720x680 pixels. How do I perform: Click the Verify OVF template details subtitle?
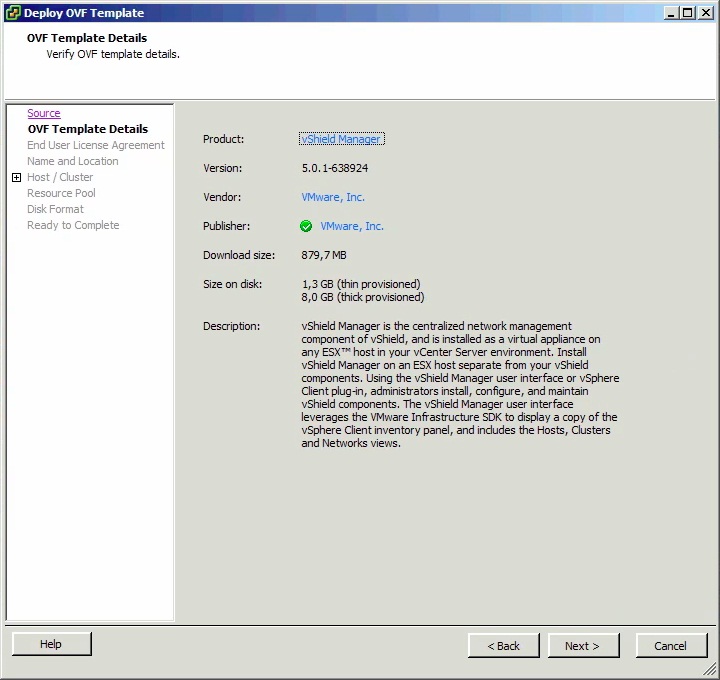113,54
